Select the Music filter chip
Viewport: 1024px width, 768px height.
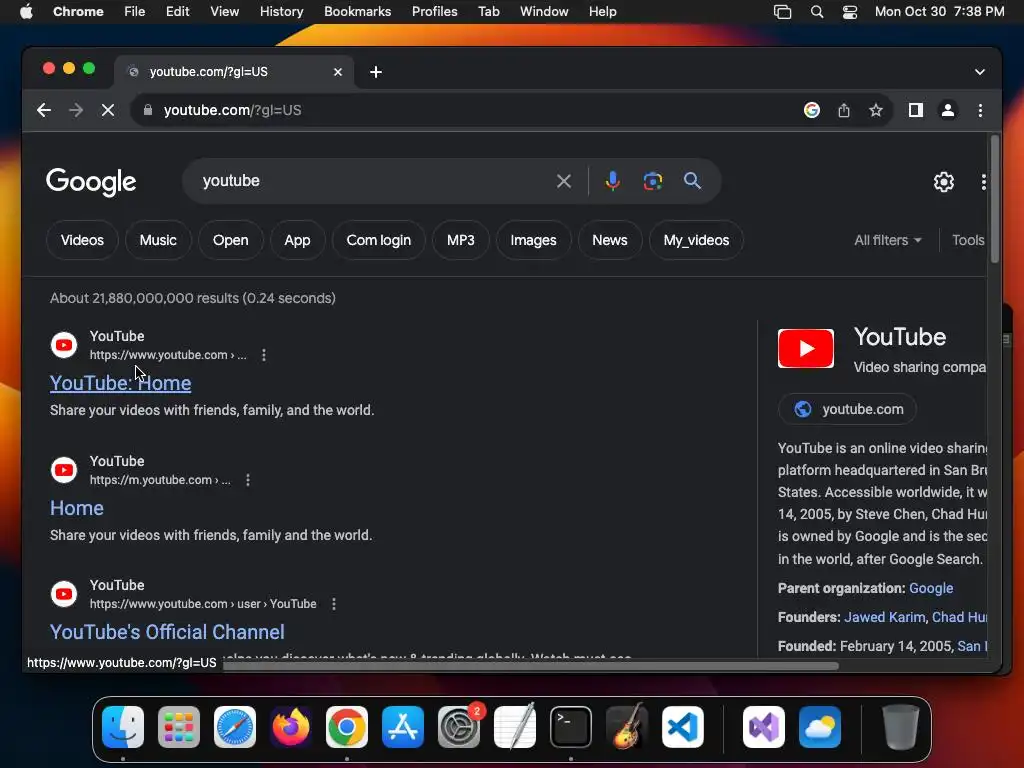158,240
